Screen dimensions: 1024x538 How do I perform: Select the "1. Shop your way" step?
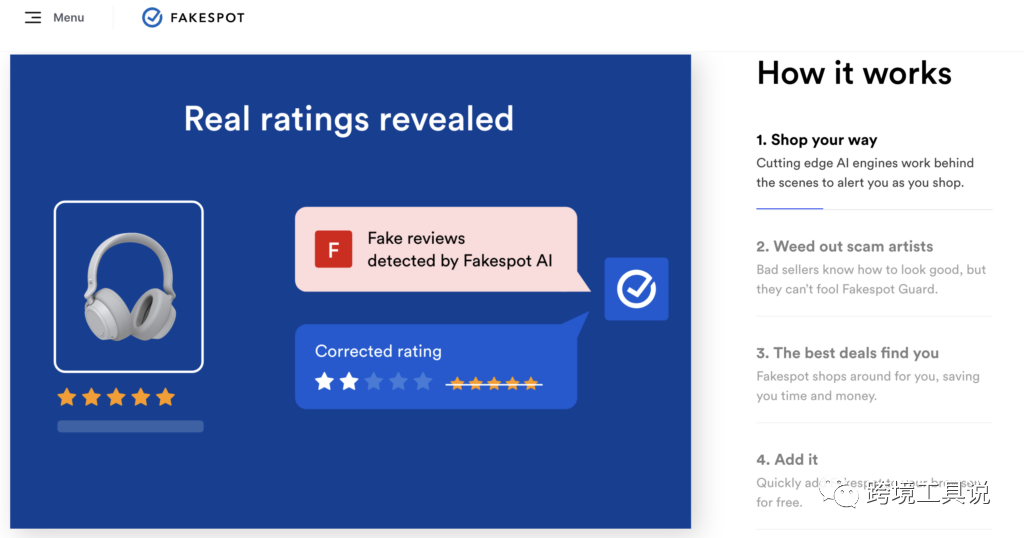click(x=817, y=140)
